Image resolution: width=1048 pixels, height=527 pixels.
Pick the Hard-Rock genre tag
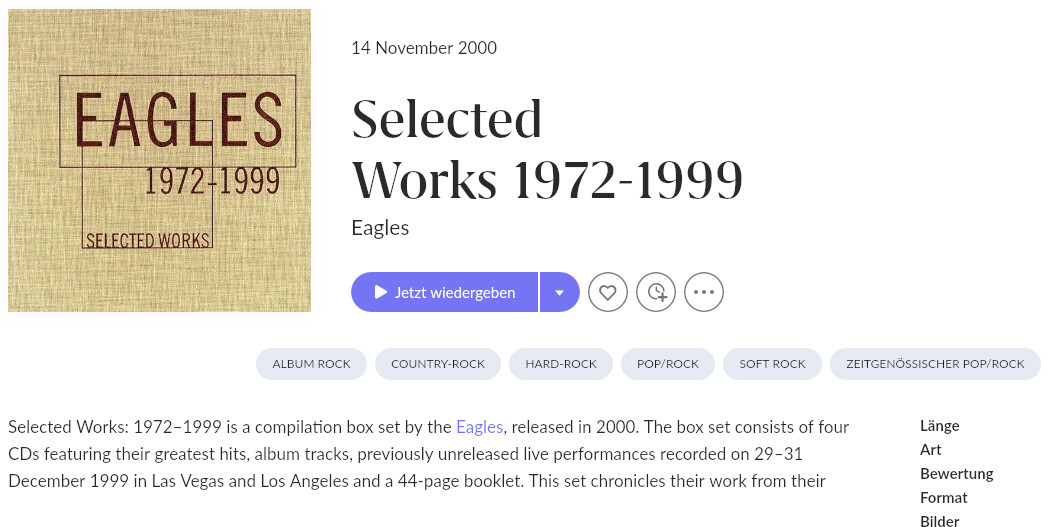561,364
